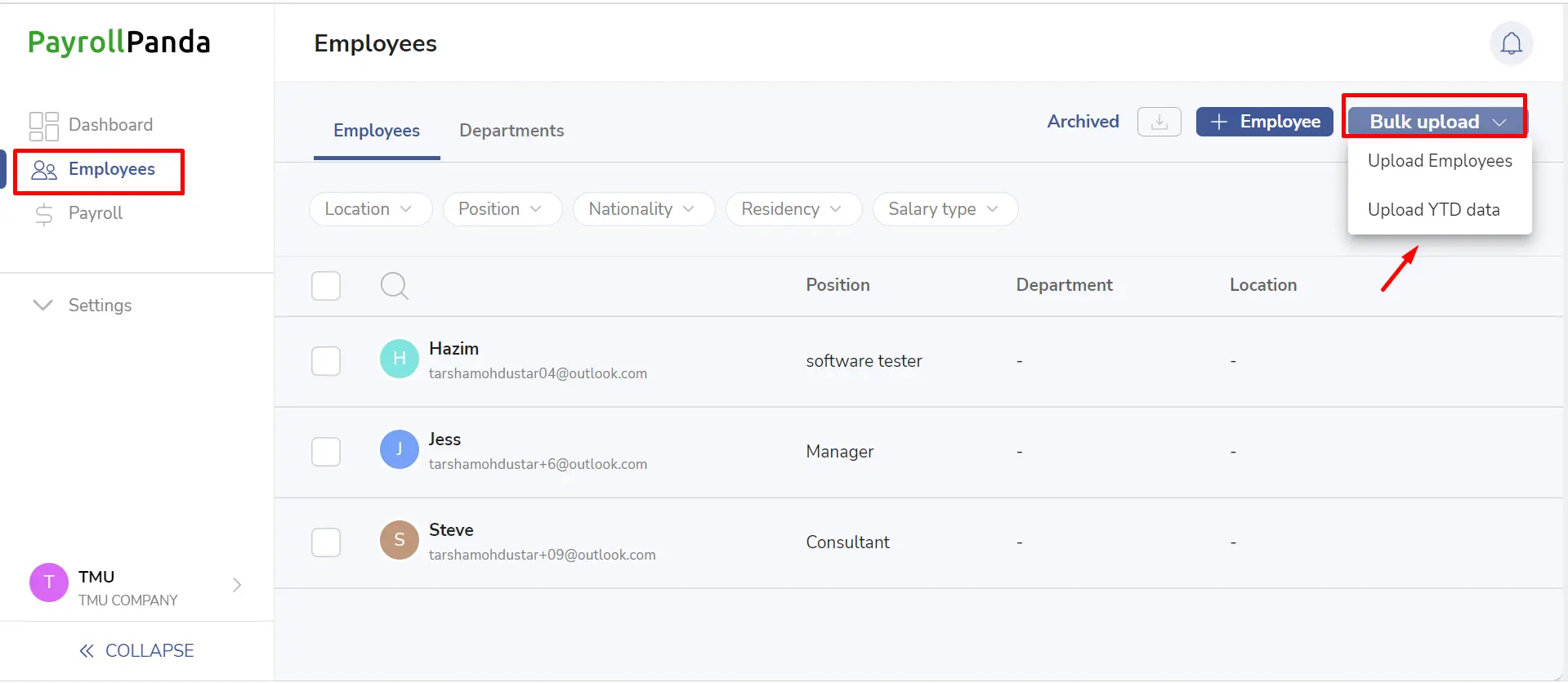
Task: Switch to the Departments tab
Action: pos(511,131)
